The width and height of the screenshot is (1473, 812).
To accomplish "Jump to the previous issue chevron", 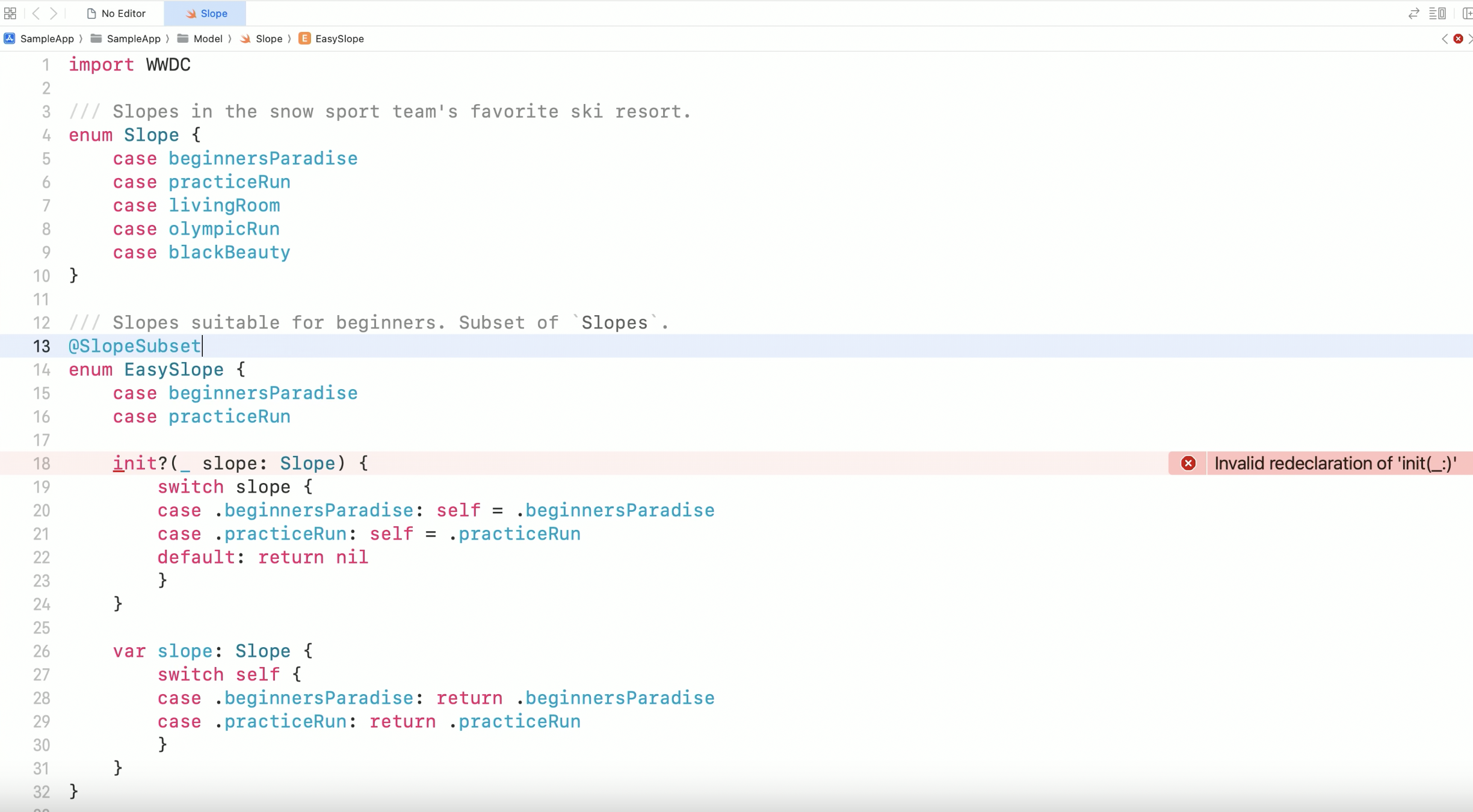I will click(1445, 38).
